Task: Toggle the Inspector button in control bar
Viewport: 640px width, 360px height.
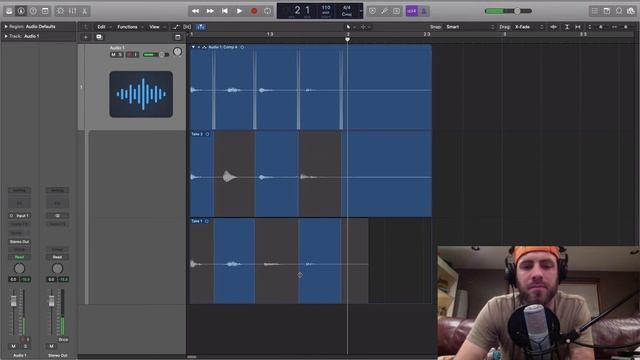Action: click(x=21, y=11)
